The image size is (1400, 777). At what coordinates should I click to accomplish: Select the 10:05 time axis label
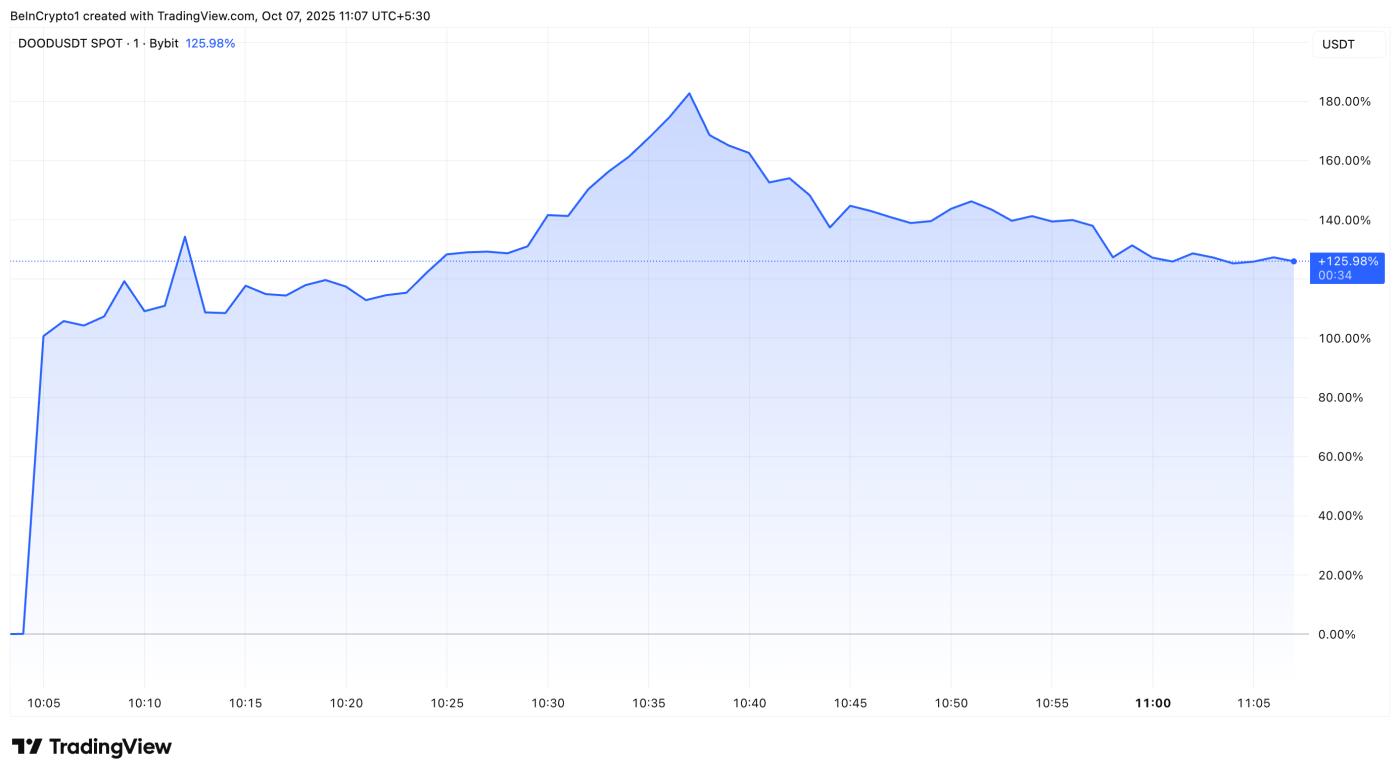coord(44,703)
